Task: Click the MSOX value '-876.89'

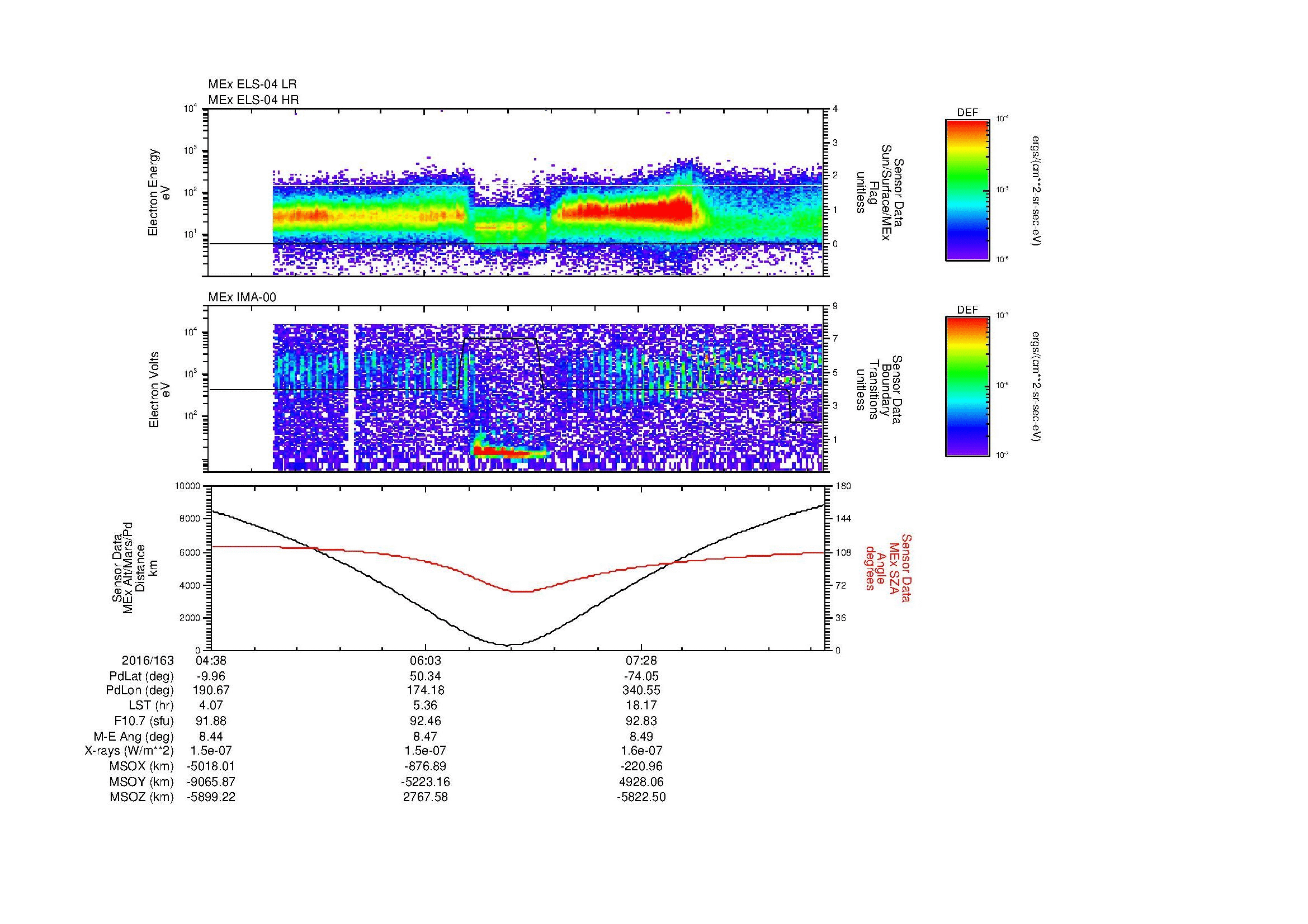Action: pos(426,766)
